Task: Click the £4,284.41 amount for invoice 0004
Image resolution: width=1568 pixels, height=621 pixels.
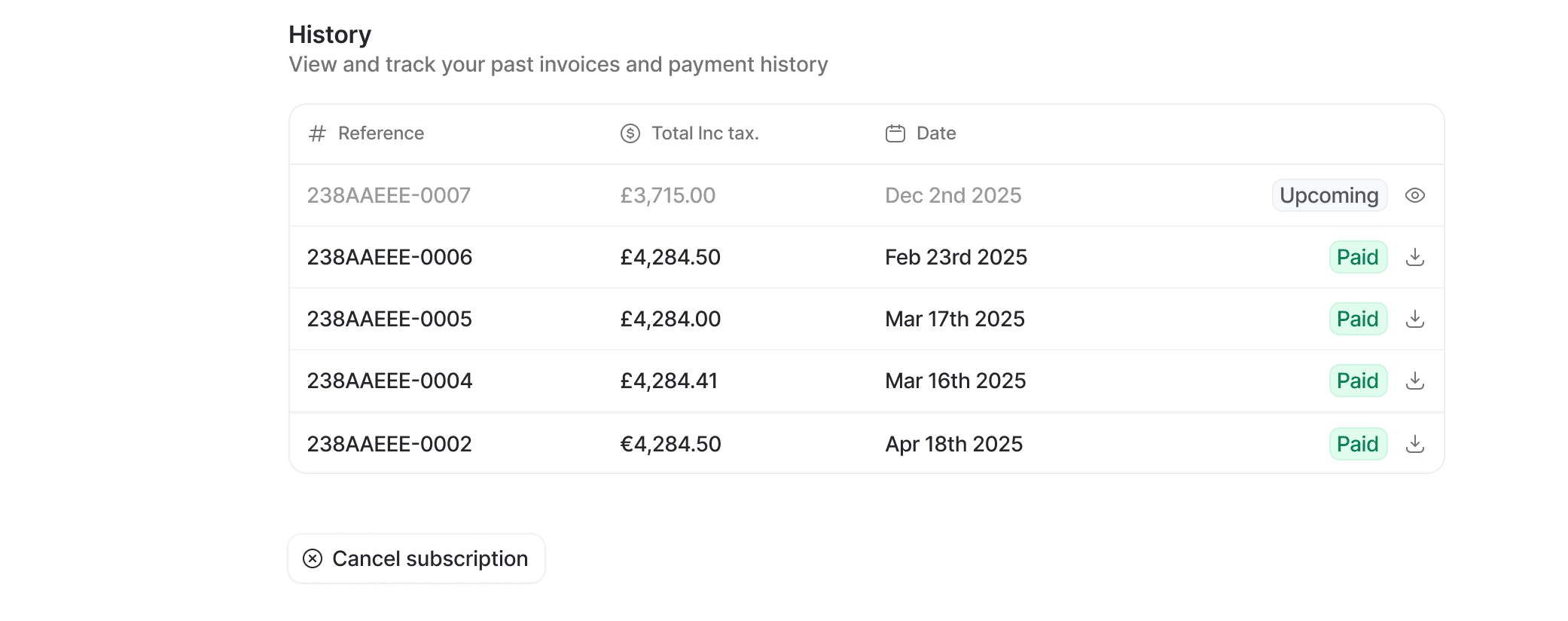Action: [669, 381]
